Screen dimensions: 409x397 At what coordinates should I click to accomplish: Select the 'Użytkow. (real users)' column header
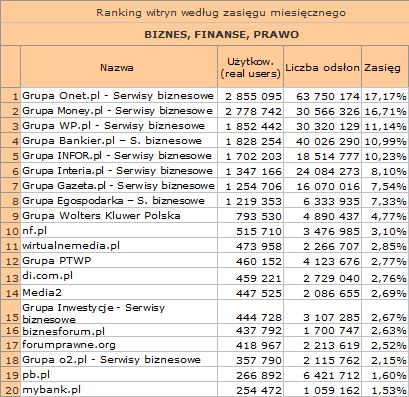pos(250,68)
